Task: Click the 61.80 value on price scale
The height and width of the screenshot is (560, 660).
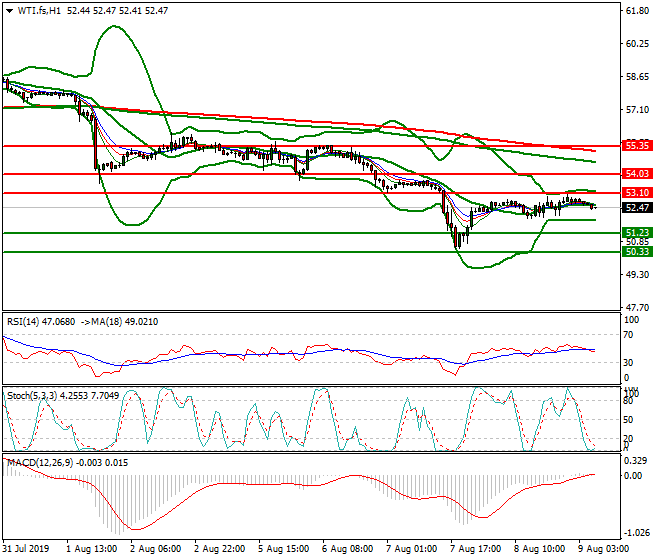Action: (636, 12)
